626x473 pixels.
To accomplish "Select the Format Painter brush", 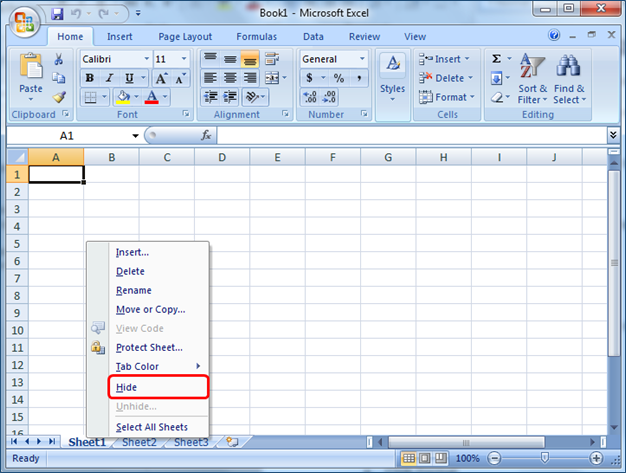I will [x=59, y=97].
